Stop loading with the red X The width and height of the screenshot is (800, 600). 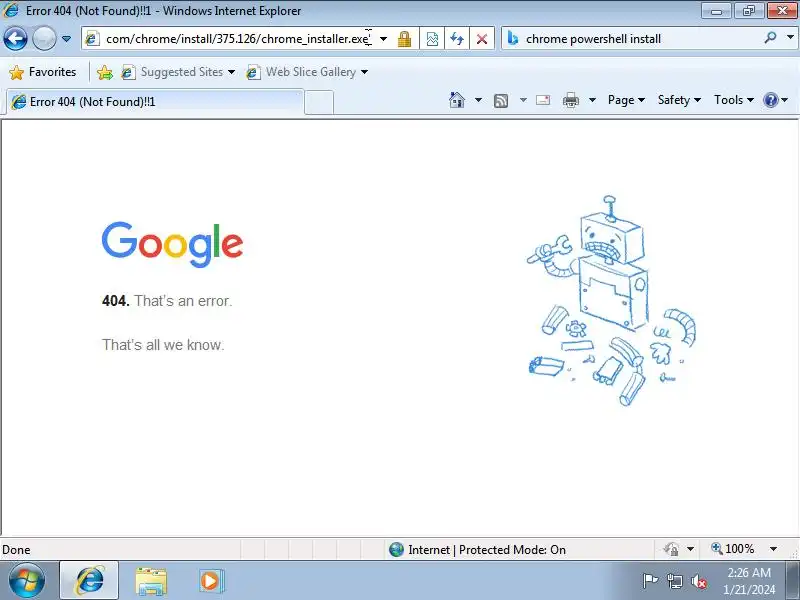[482, 39]
